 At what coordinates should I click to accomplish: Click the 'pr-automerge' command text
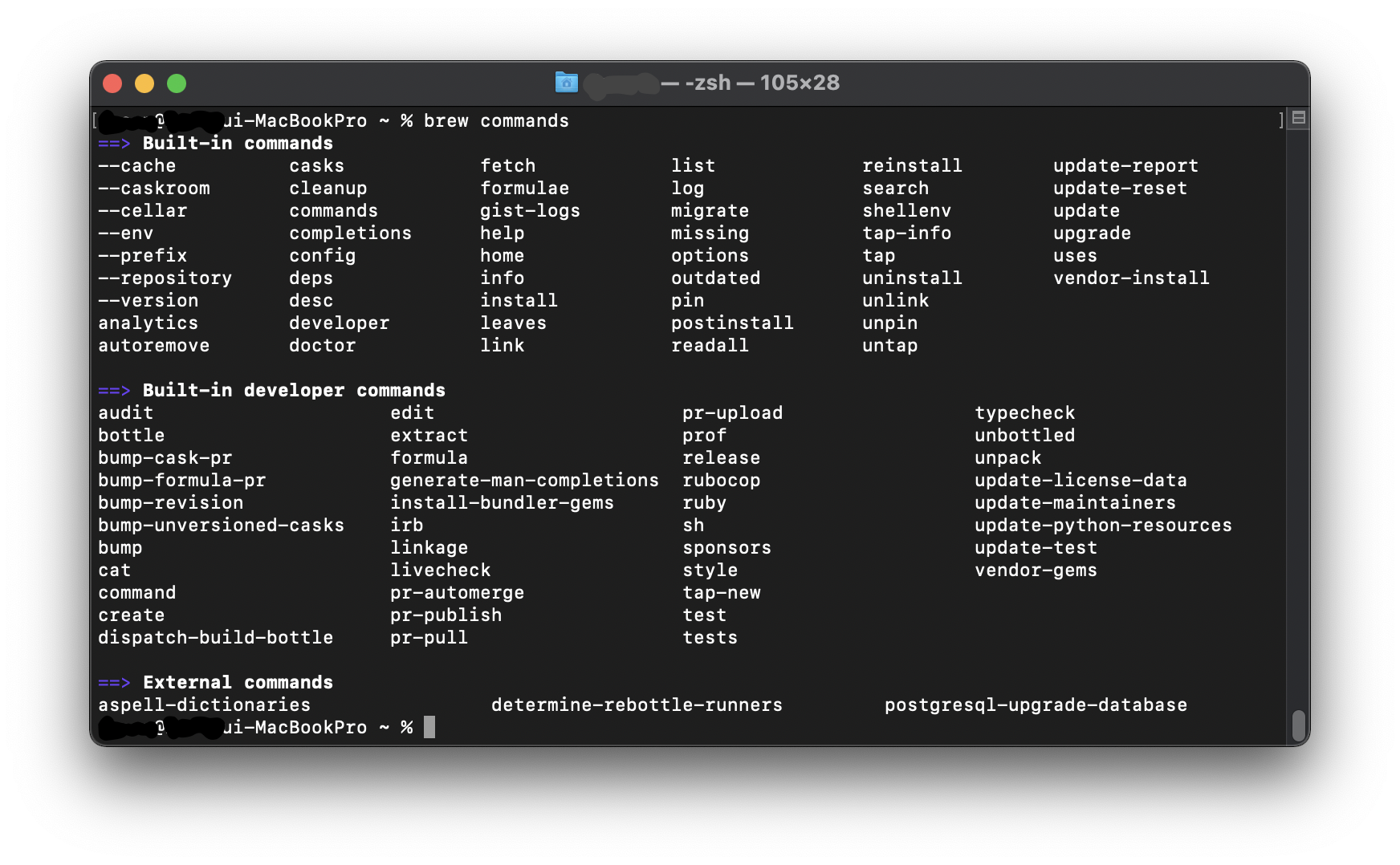pos(458,593)
